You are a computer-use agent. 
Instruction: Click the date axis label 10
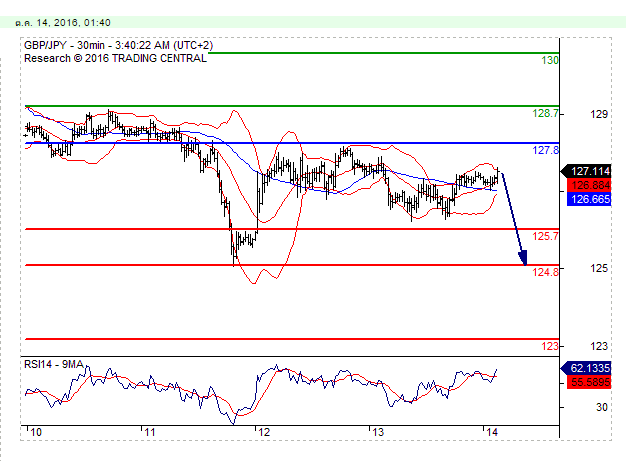36,432
